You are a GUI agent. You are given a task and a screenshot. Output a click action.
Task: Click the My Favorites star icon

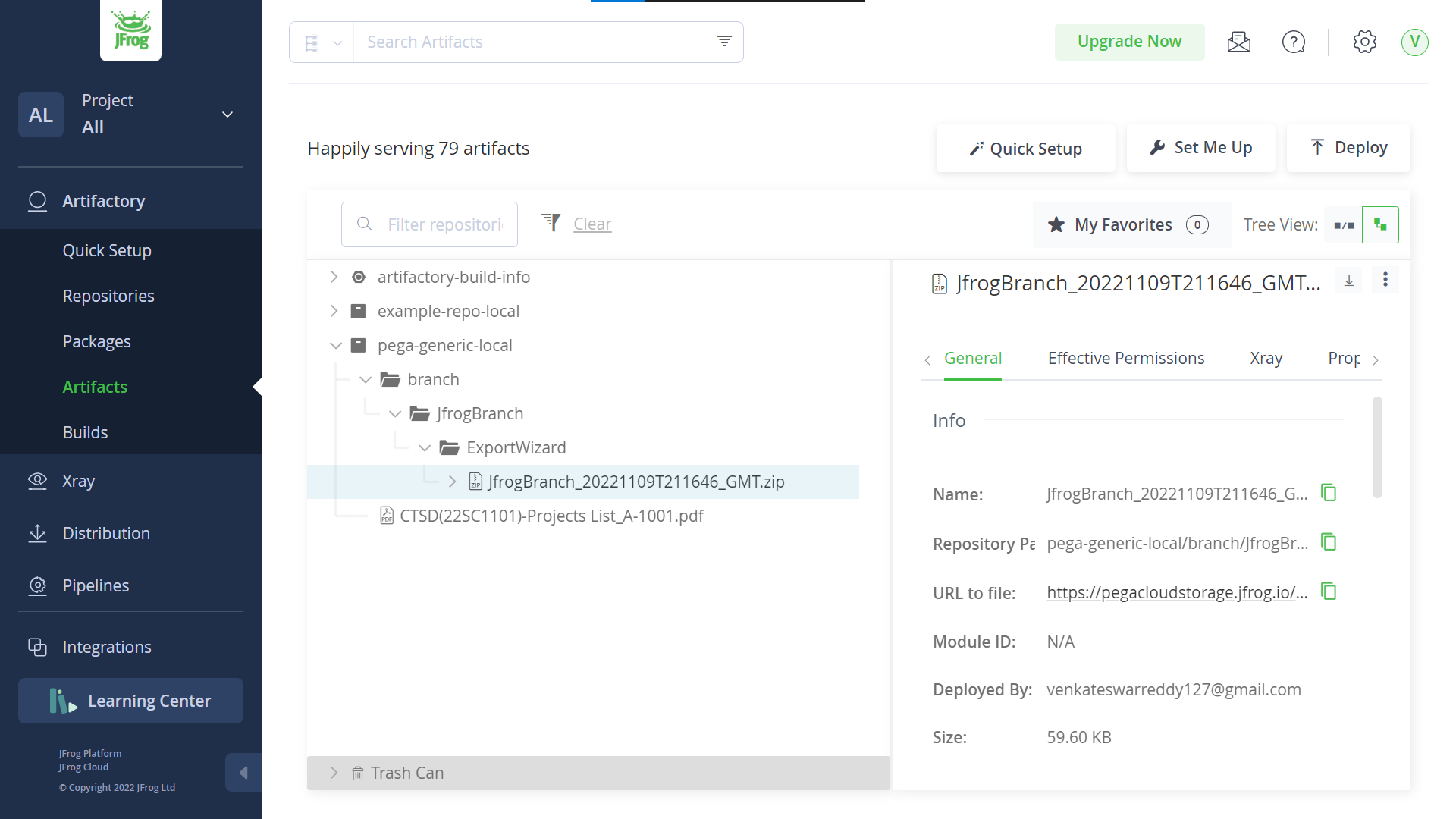tap(1056, 224)
